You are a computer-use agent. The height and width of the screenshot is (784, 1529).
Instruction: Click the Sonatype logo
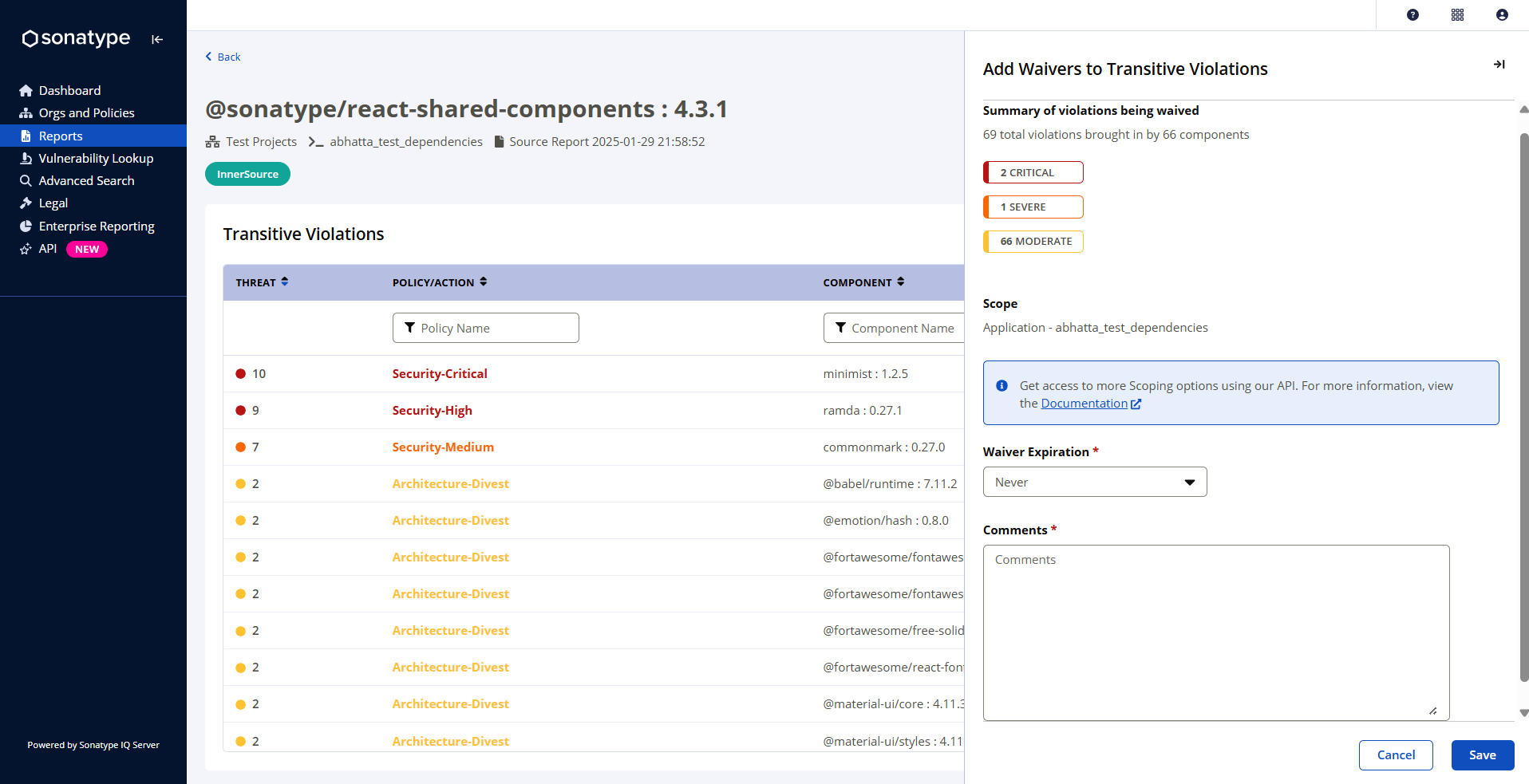pos(76,38)
